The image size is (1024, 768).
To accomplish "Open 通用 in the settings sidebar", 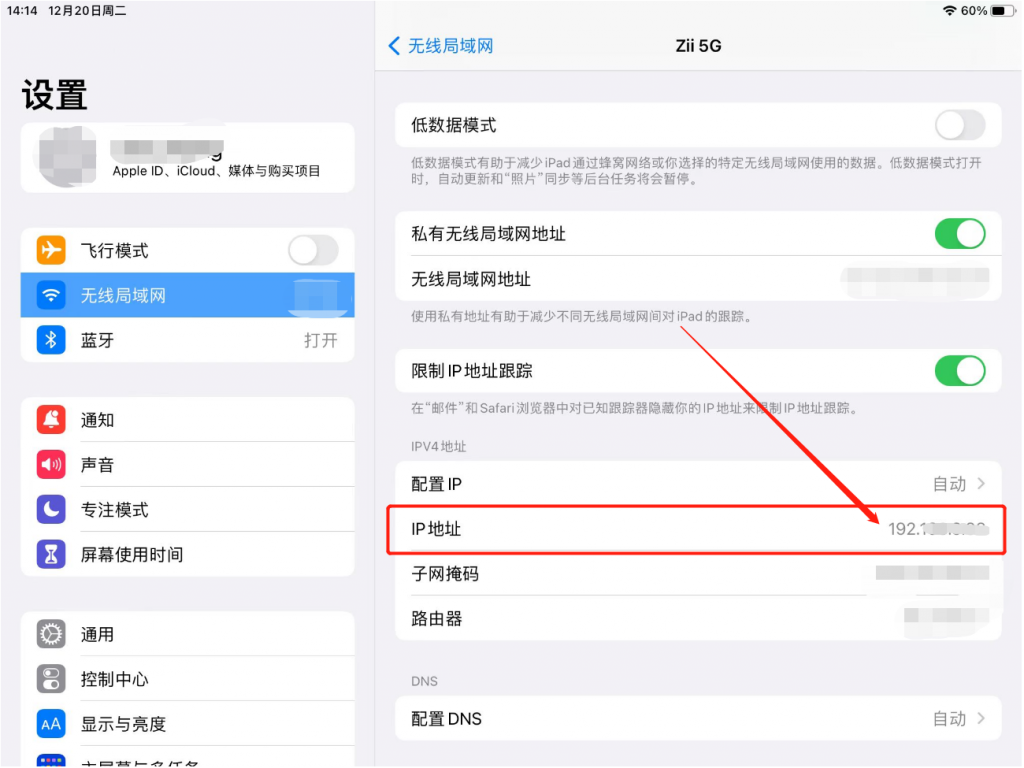I will tap(187, 633).
